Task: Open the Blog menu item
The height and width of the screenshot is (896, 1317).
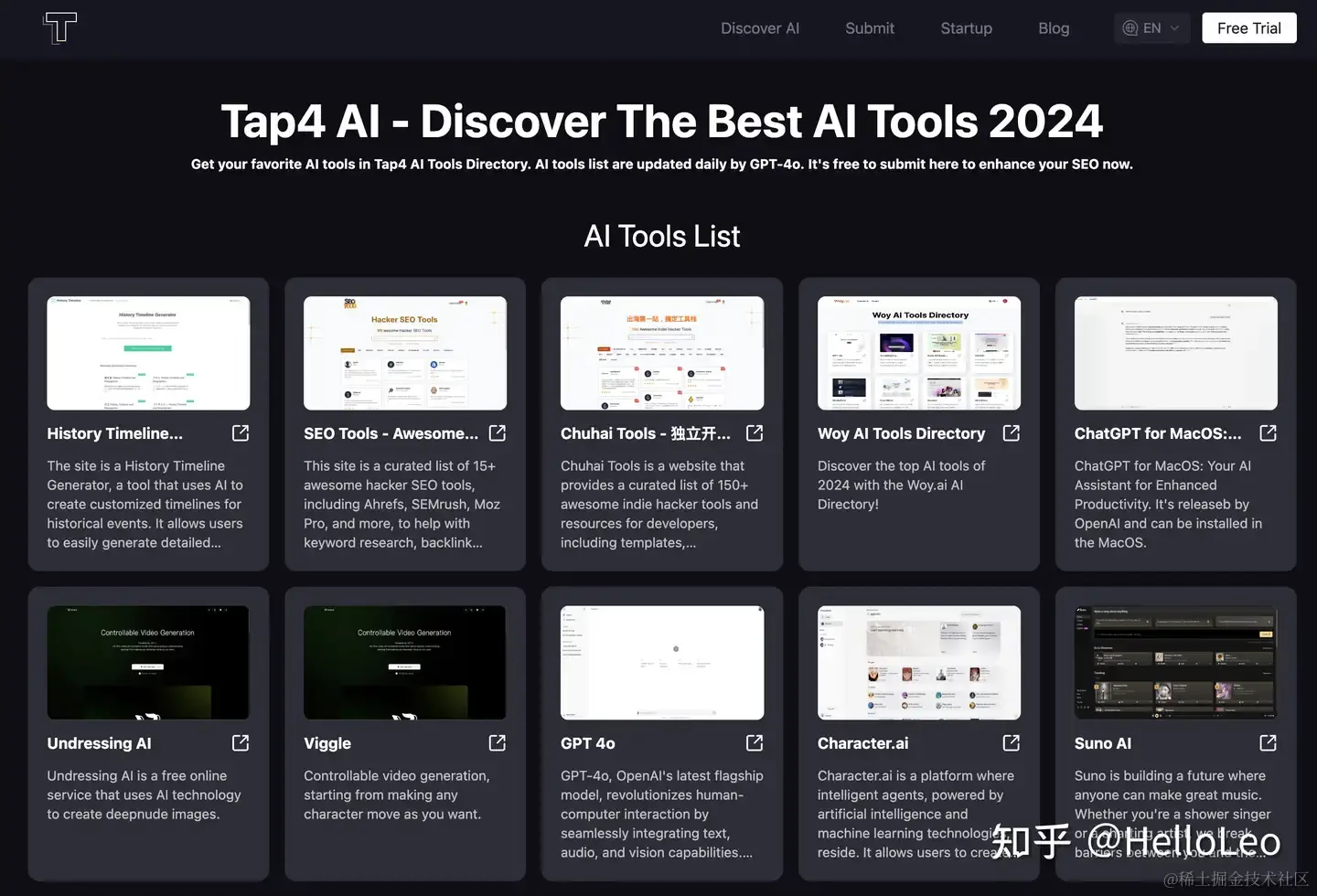Action: point(1054,28)
